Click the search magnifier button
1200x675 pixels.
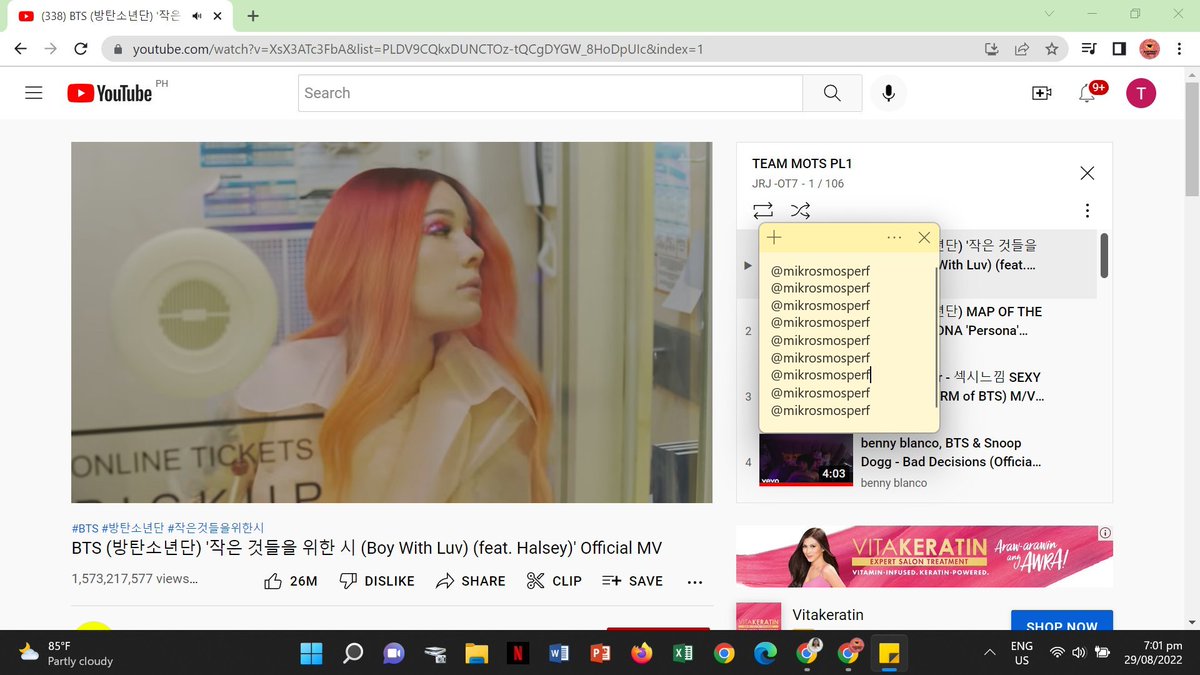pyautogui.click(x=832, y=93)
